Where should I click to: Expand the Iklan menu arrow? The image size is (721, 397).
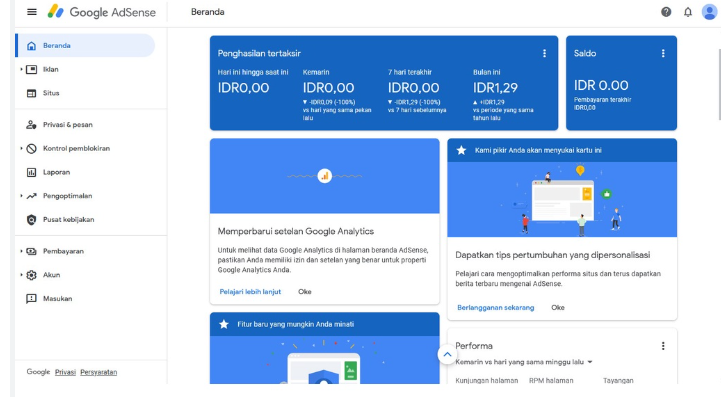[x=21, y=69]
